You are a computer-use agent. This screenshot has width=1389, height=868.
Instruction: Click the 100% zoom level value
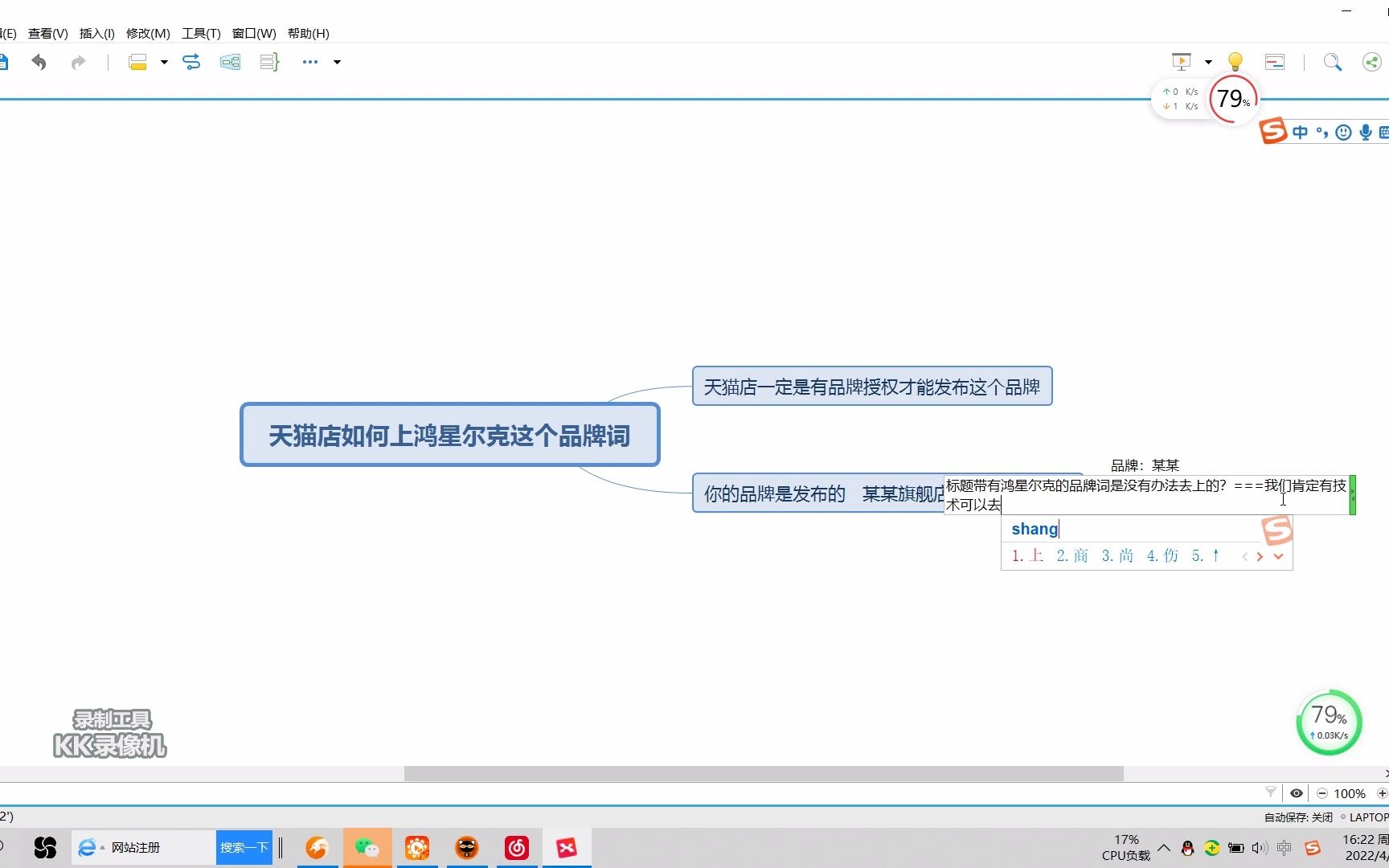tap(1350, 793)
